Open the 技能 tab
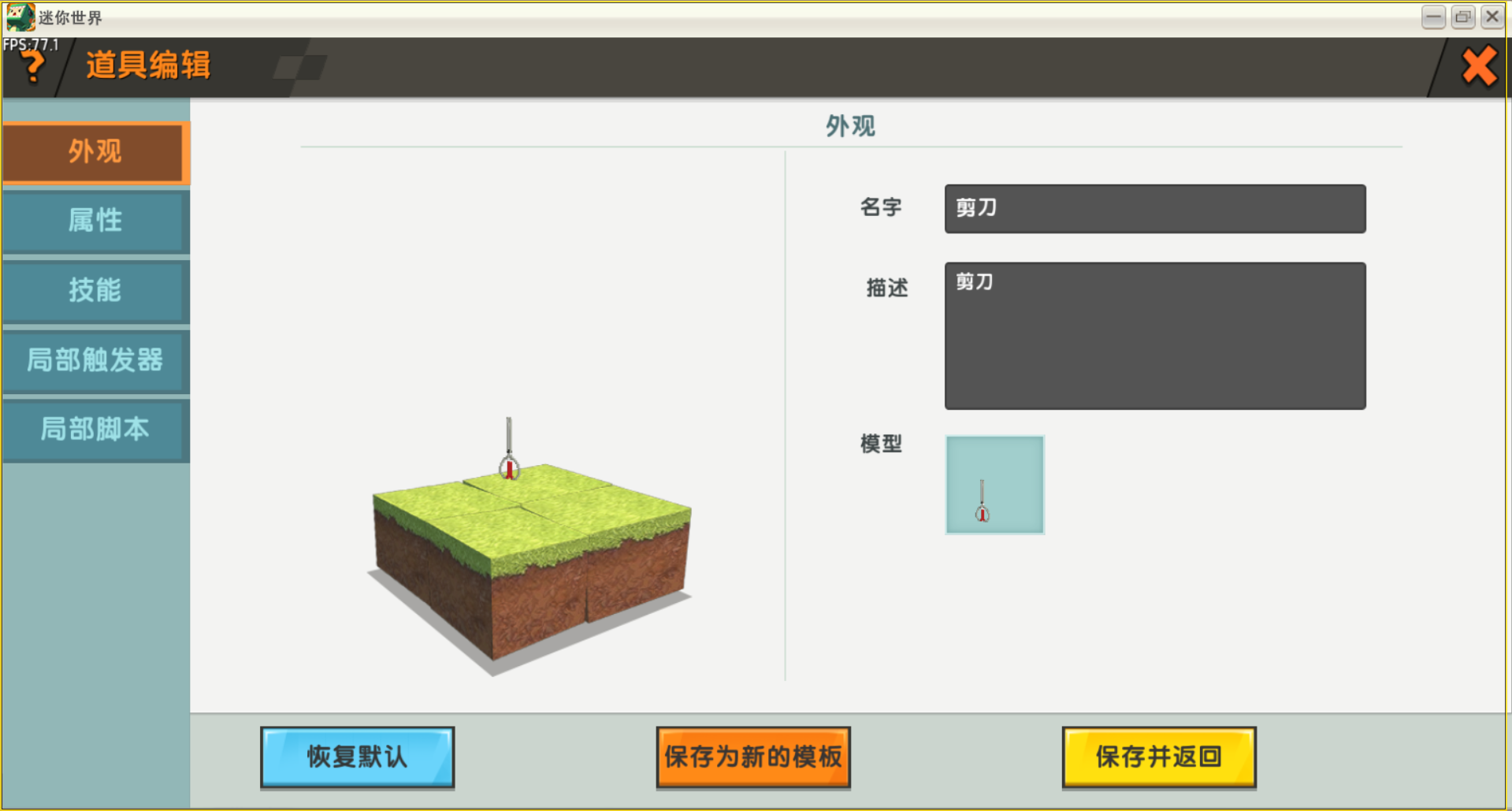The height and width of the screenshot is (811, 1512). point(95,290)
